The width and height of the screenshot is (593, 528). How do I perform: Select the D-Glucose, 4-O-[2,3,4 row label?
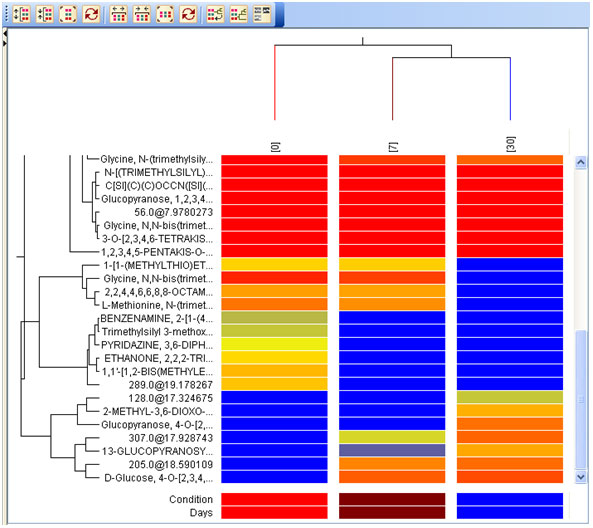(x=158, y=478)
